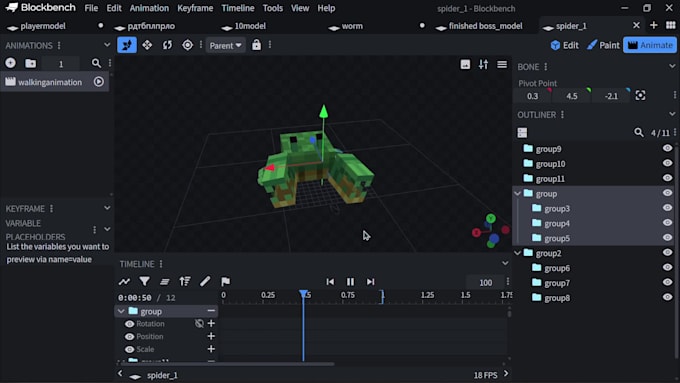Collapse the Outliner panel
This screenshot has height=383, width=680.
click(672, 114)
